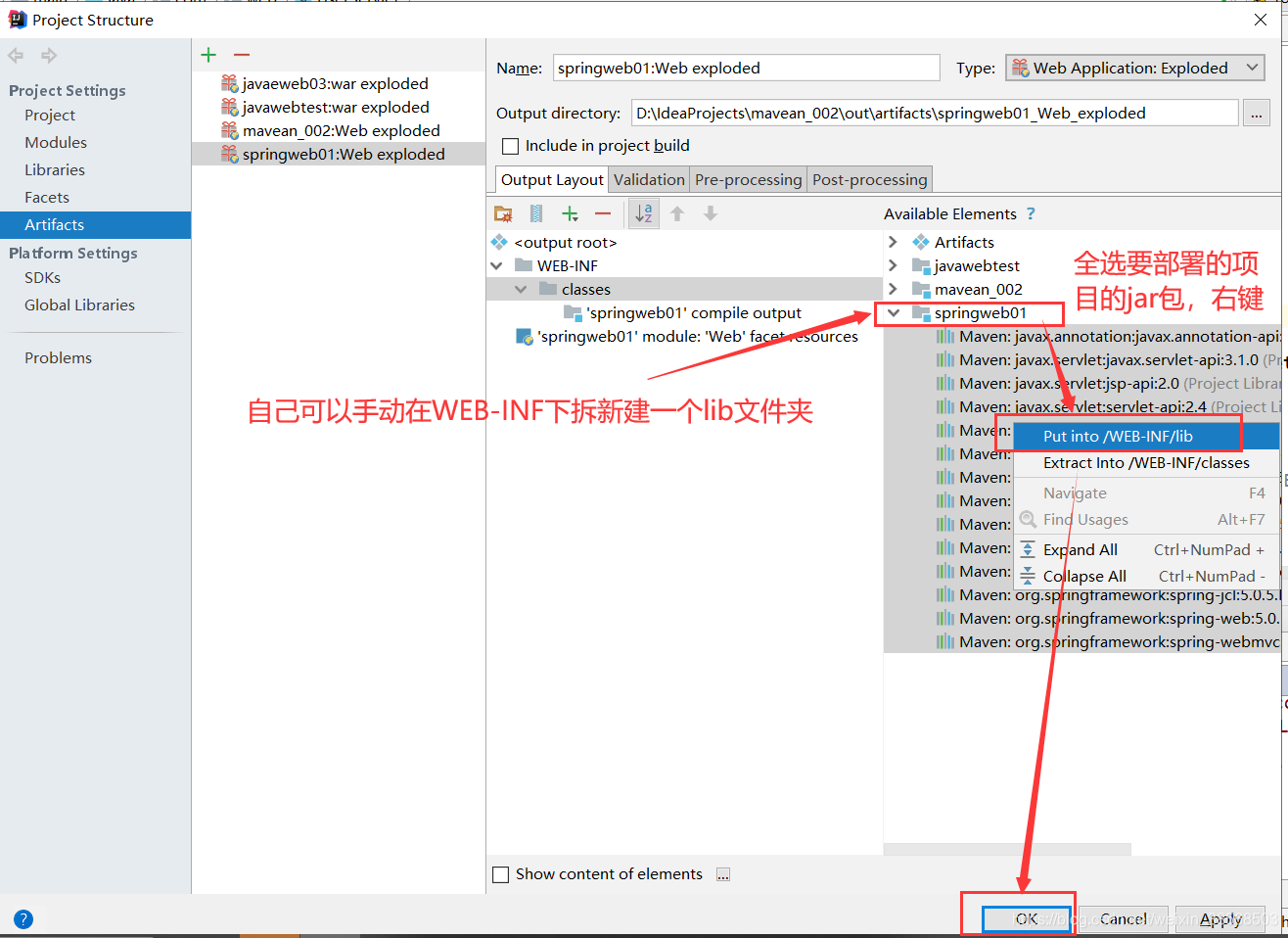
Task: Toggle alphabetical sorting of output elements
Action: coord(643,213)
